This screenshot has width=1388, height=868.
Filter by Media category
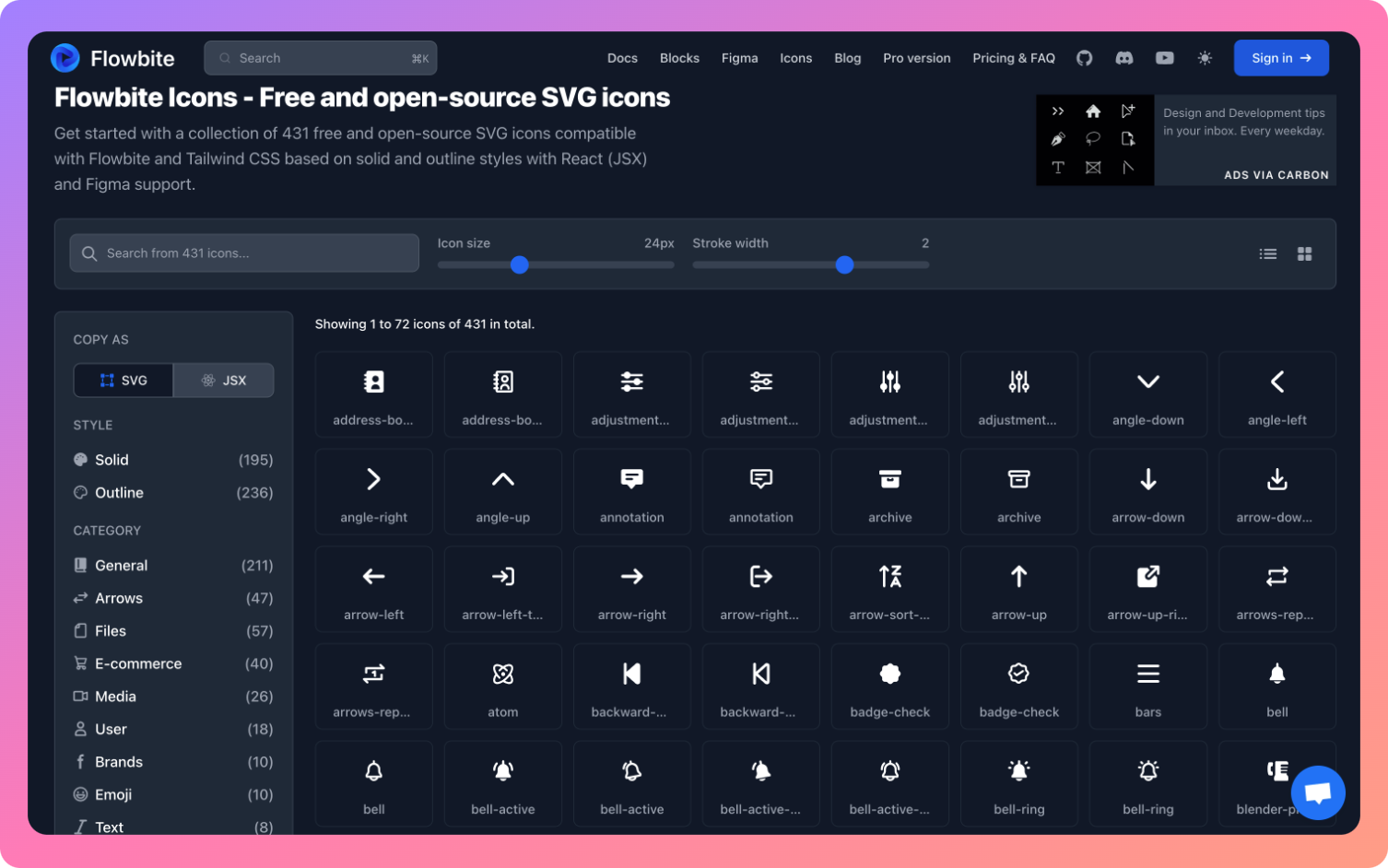click(173, 697)
